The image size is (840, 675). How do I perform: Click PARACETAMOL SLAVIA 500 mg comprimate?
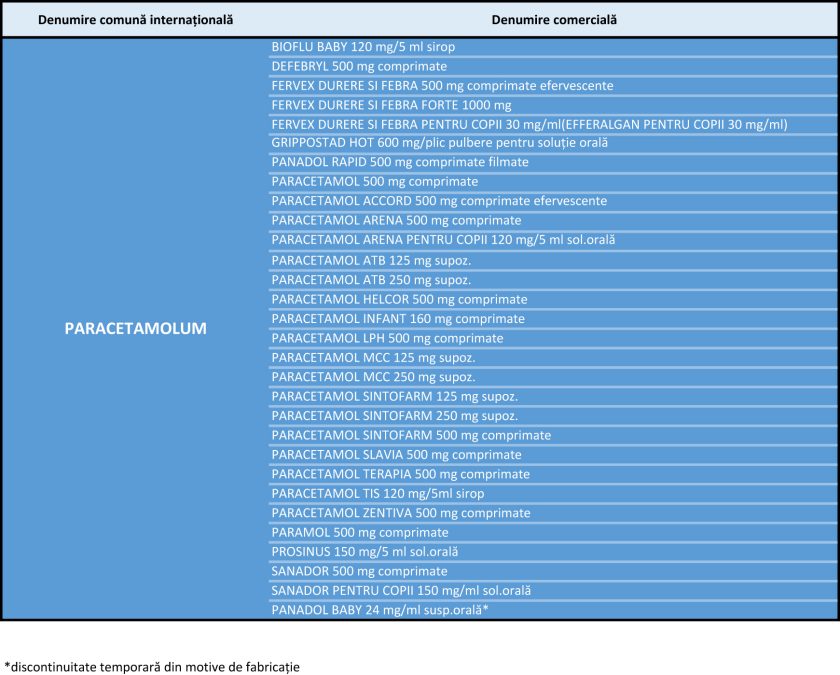pyautogui.click(x=553, y=455)
